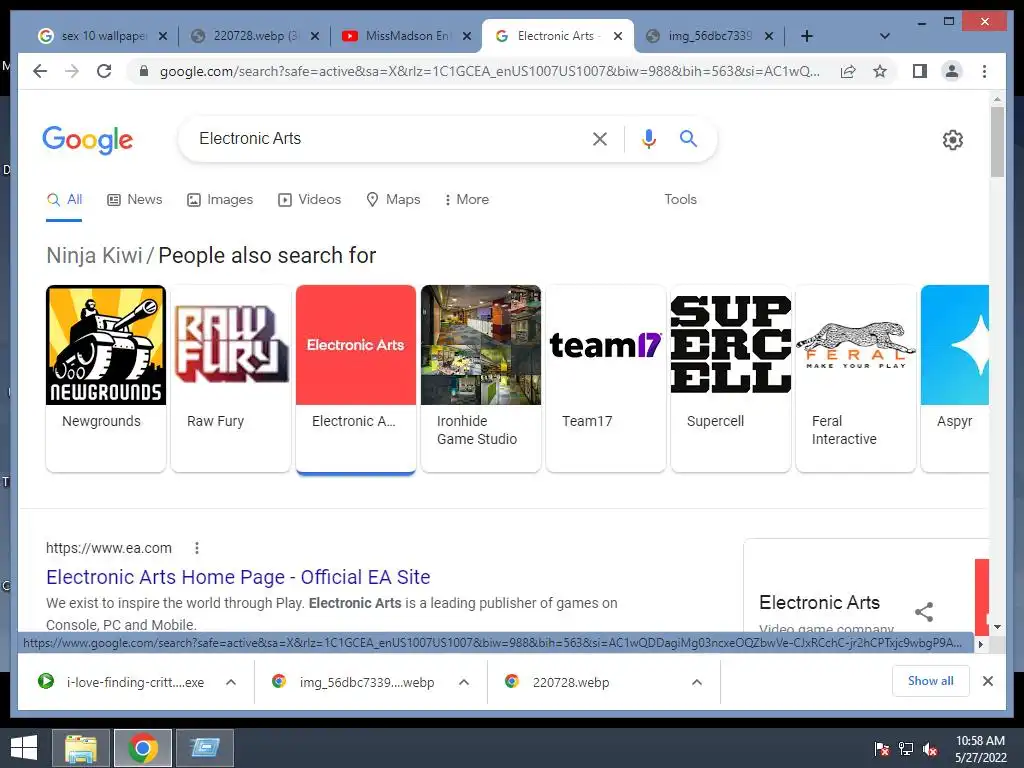Open search Tools options
Screen dimensions: 1024x768
coord(680,200)
